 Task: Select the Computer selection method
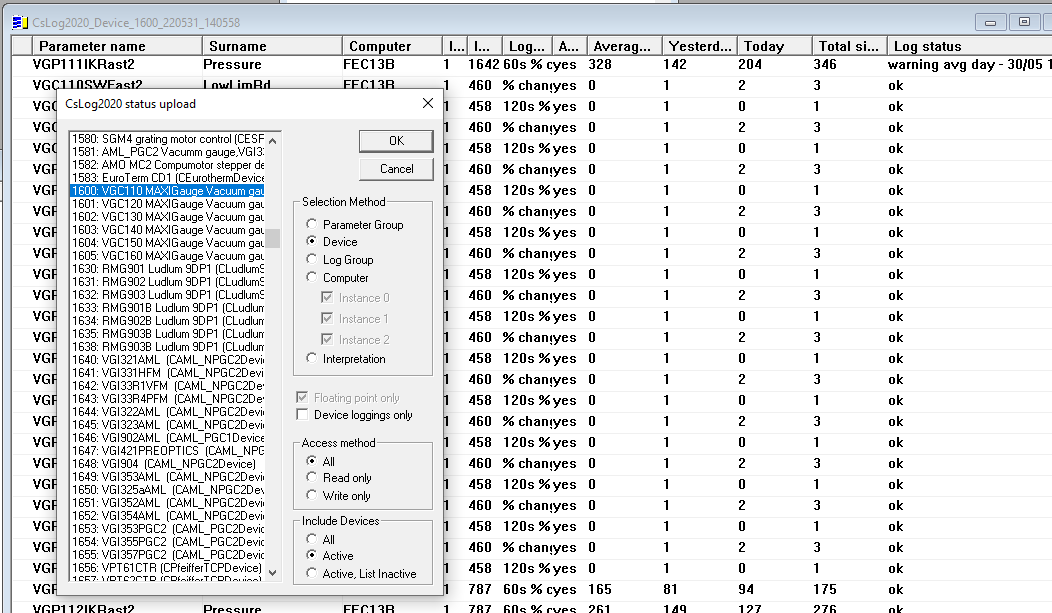[x=313, y=278]
